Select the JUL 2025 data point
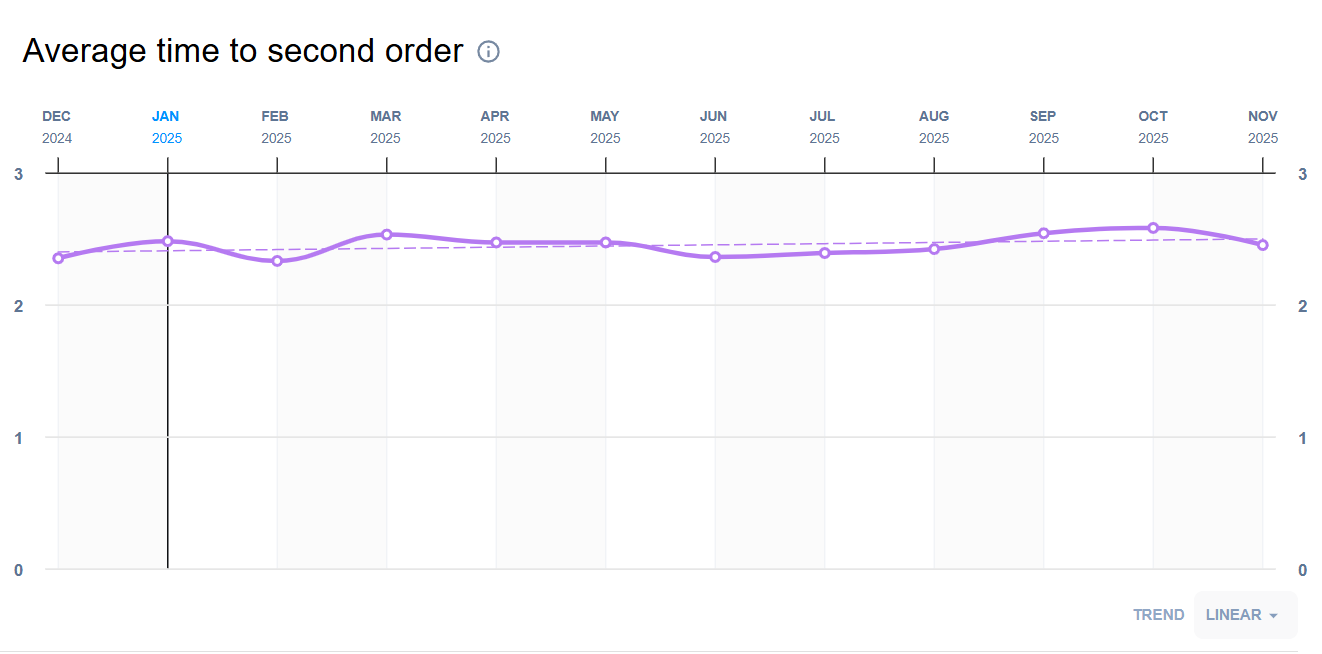This screenshot has height=654, width=1322. click(825, 253)
